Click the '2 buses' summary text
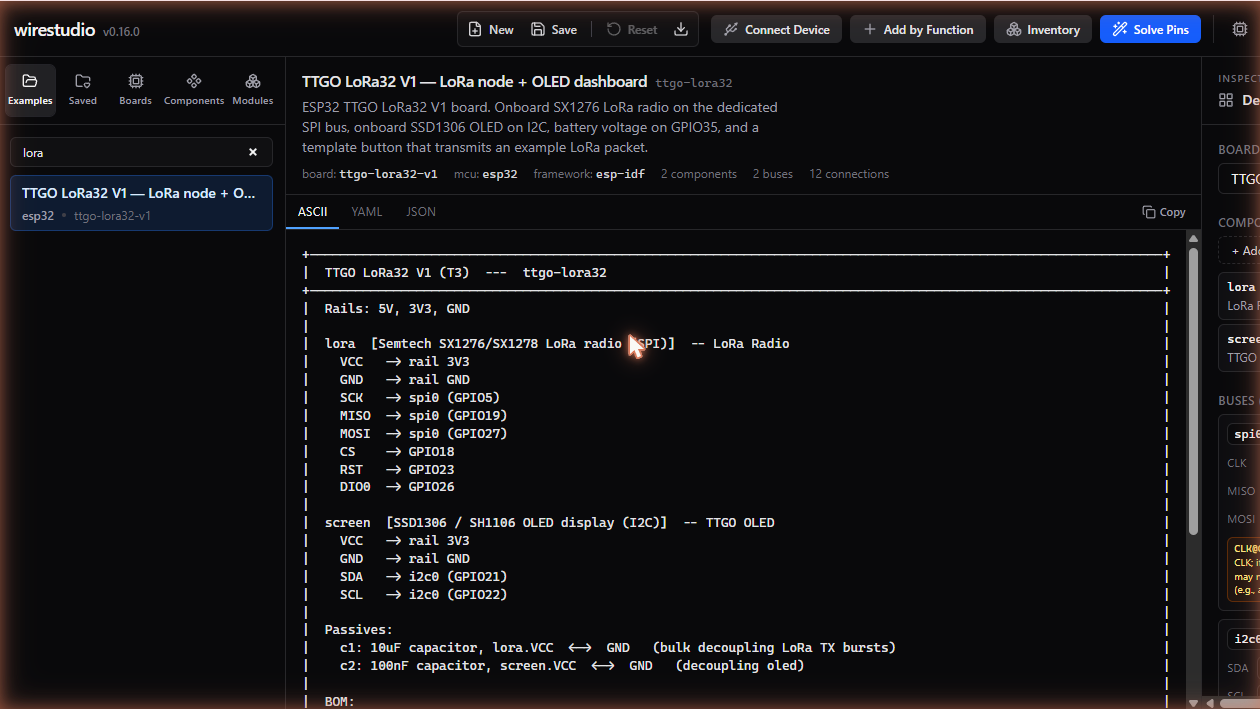The height and width of the screenshot is (709, 1260). (x=772, y=174)
